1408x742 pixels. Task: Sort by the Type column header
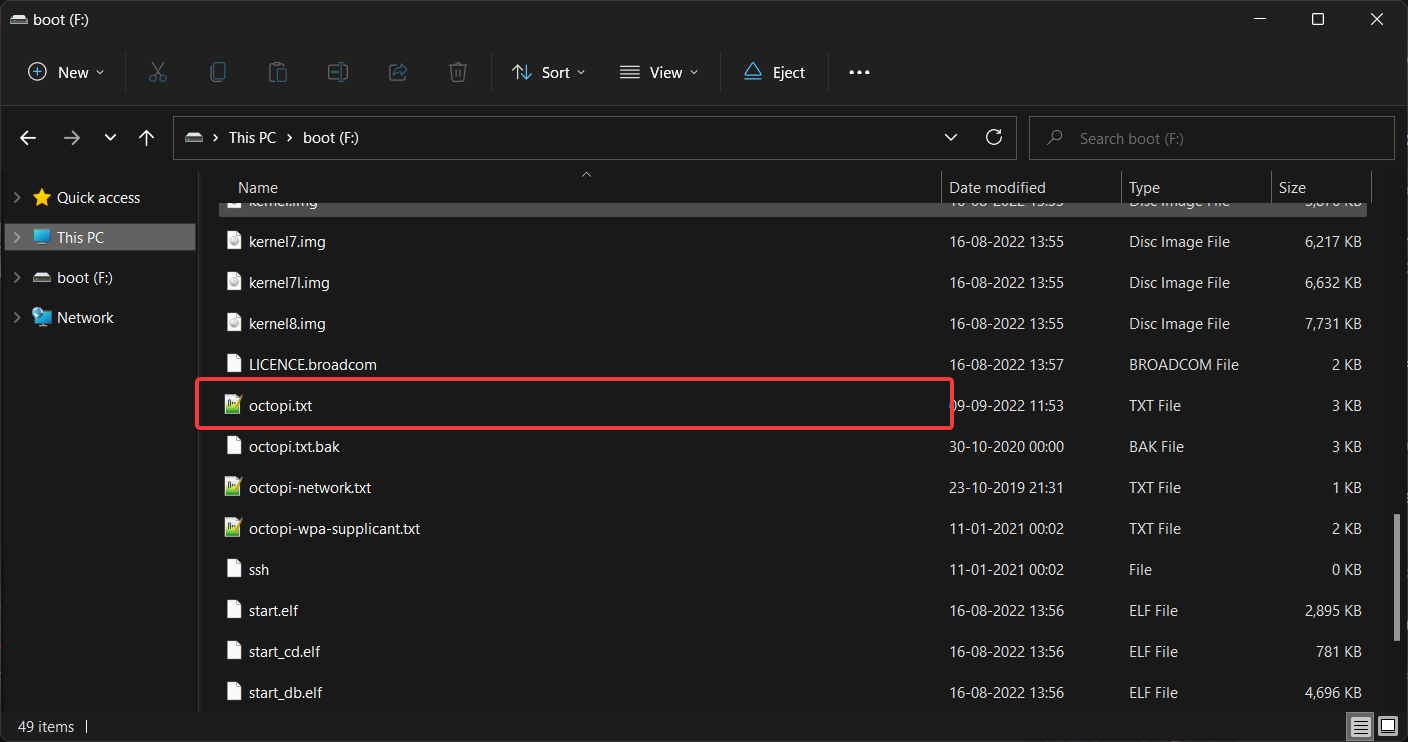click(x=1144, y=187)
